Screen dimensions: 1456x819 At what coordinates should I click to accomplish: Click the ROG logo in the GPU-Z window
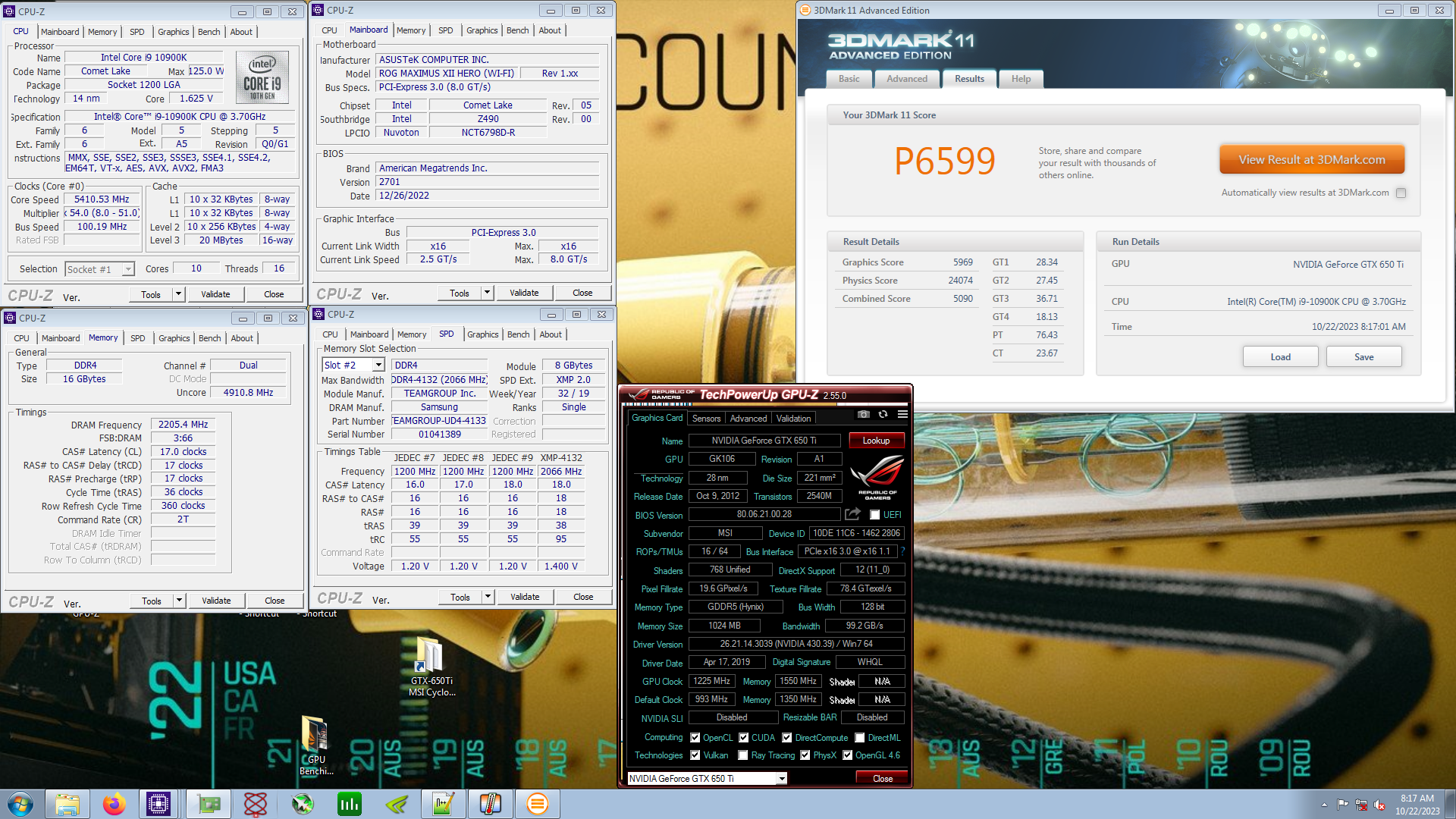[877, 478]
